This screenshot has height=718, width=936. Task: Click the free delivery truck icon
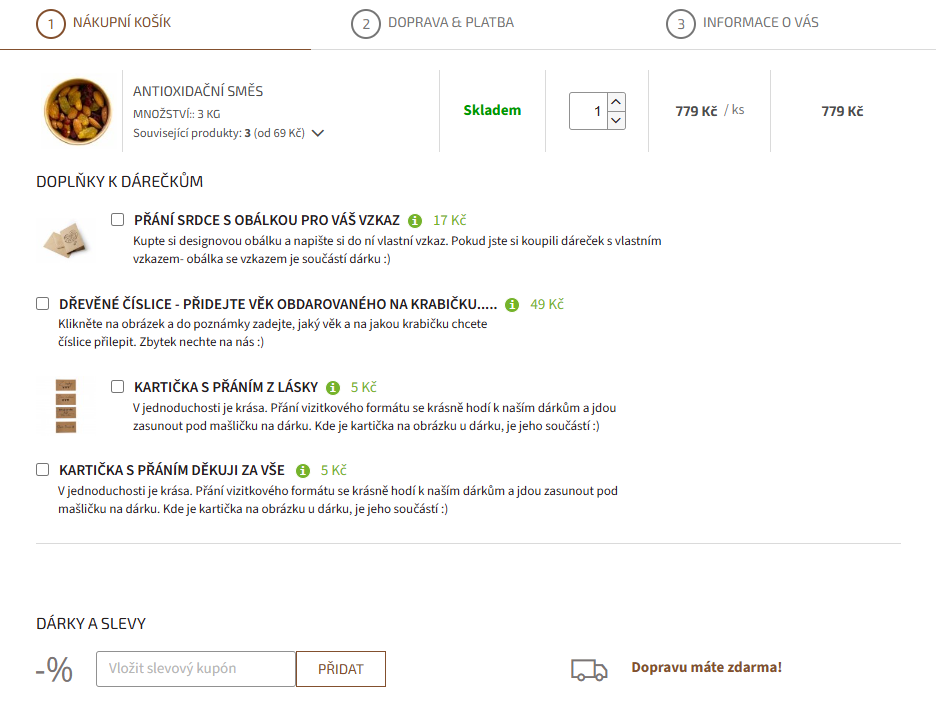coord(589,669)
